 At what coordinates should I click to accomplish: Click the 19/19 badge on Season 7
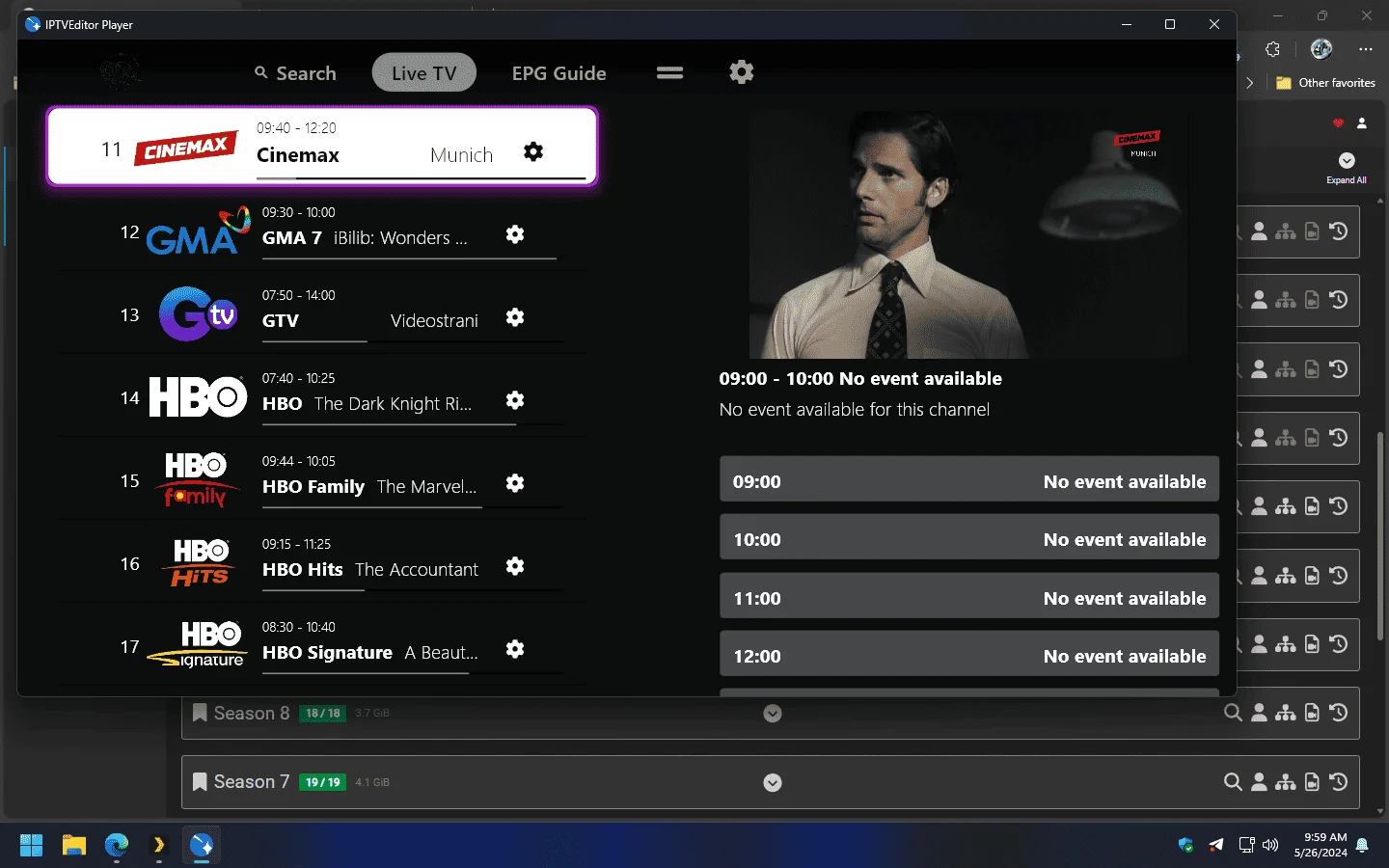click(x=323, y=782)
